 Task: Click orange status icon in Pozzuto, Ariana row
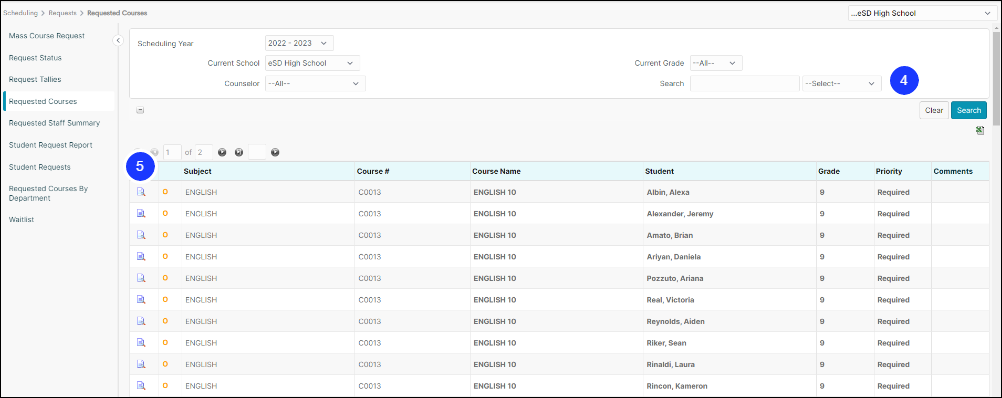point(166,278)
